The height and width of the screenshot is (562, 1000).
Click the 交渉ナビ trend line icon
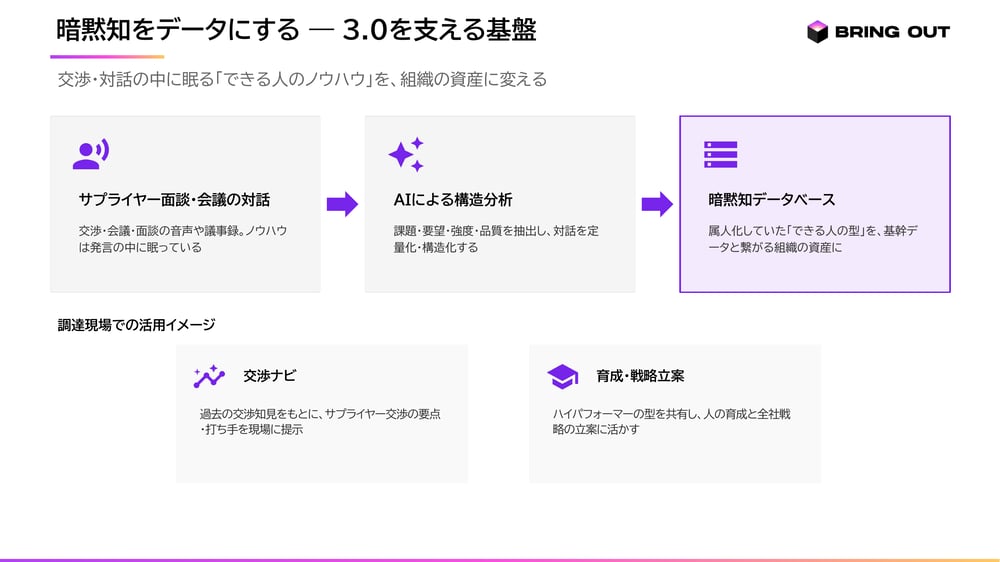[x=209, y=376]
